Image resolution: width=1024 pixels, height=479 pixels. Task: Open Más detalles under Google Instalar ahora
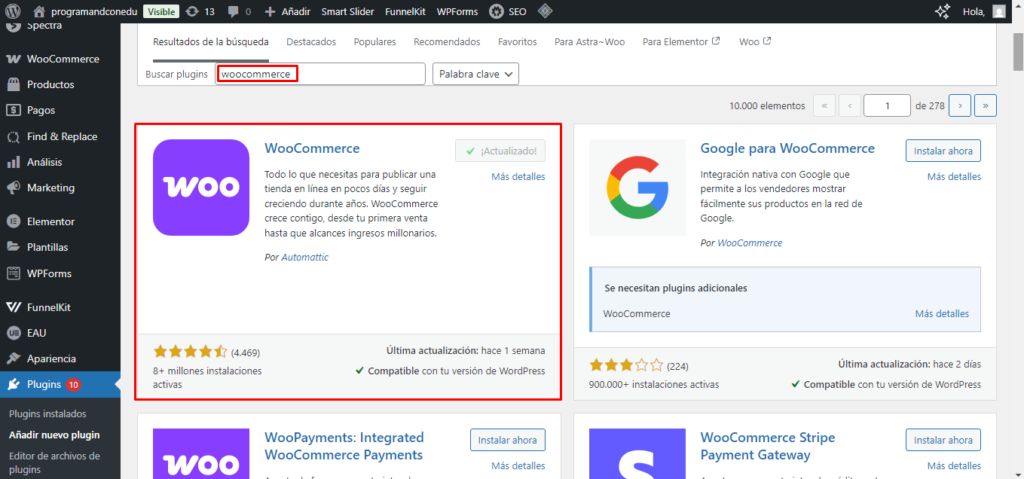pos(953,176)
